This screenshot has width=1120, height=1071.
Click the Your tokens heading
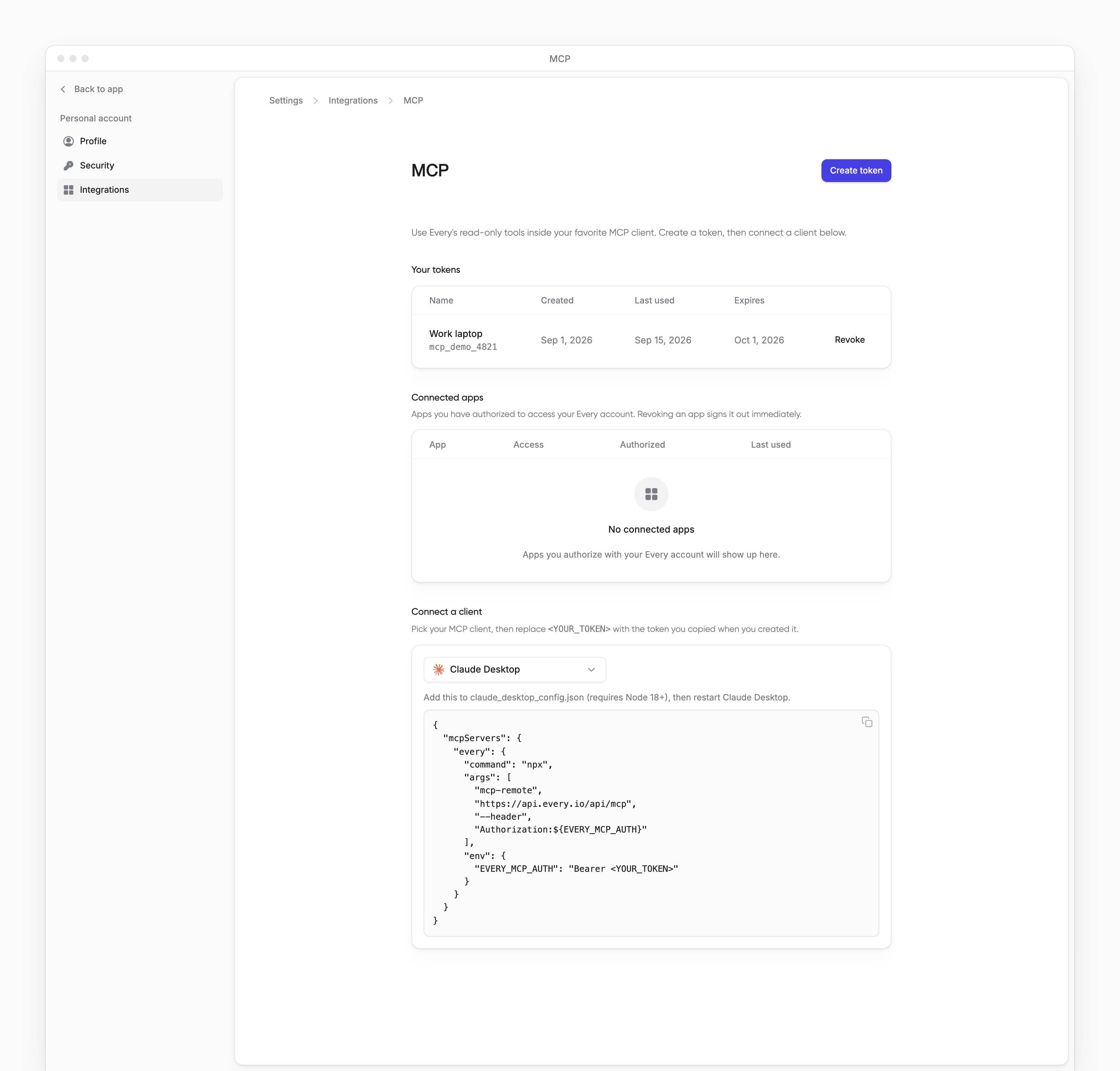435,270
